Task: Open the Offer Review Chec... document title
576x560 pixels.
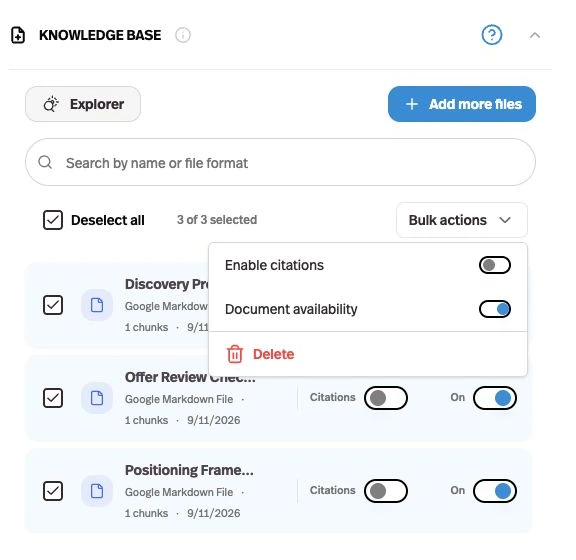Action: [190, 377]
